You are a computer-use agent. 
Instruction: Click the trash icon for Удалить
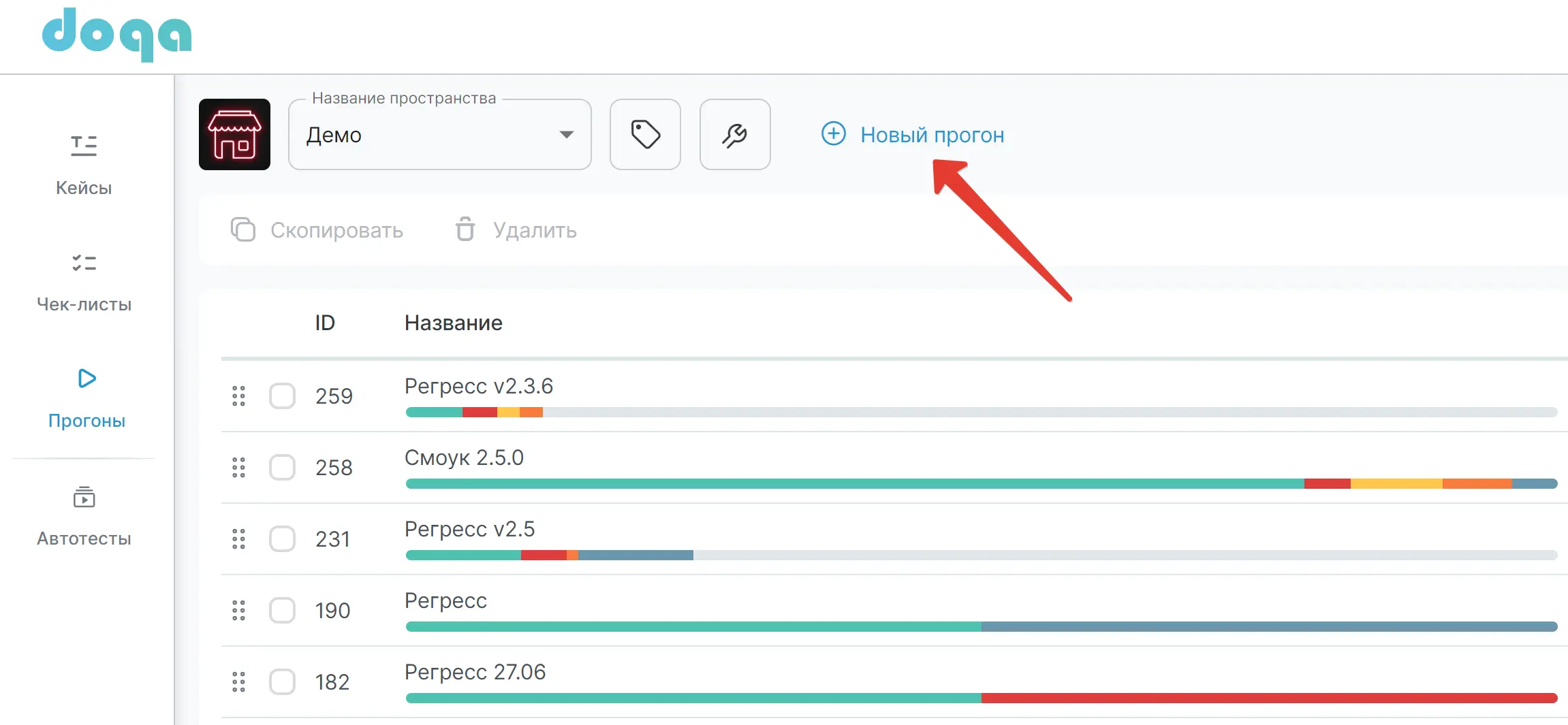point(465,230)
